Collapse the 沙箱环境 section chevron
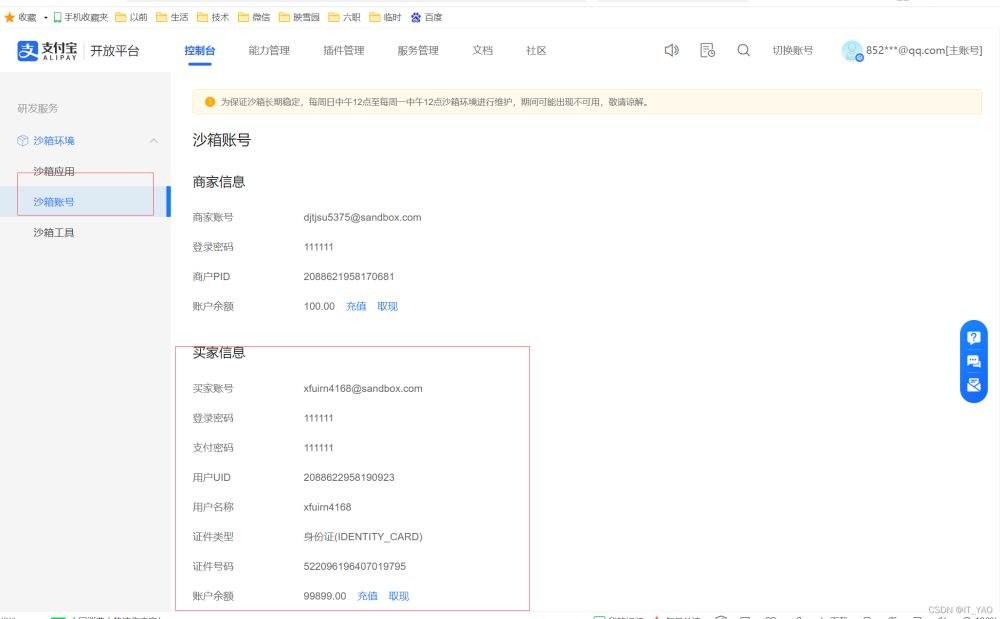Screen dimensions: 1000x619 pyautogui.click(x=154, y=141)
